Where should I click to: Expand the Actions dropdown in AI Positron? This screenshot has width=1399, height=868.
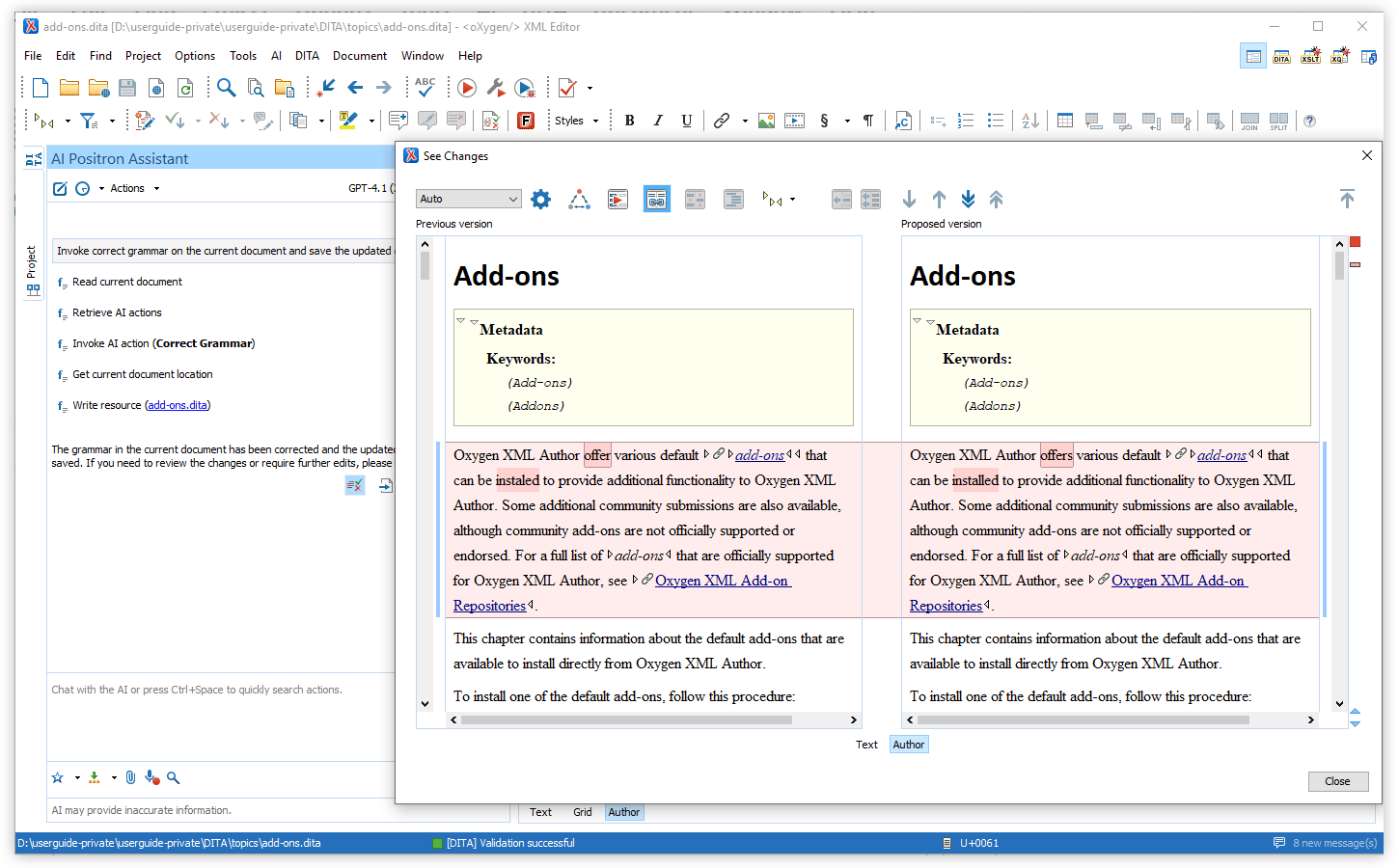(x=134, y=189)
